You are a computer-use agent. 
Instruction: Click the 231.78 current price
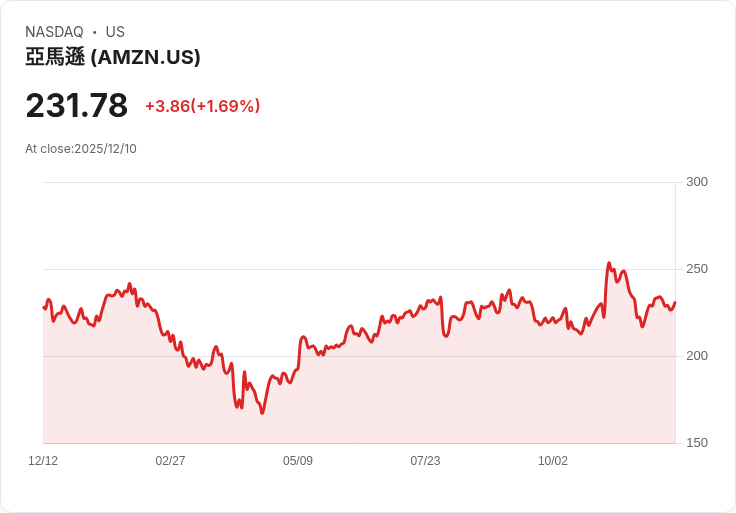pyautogui.click(x=77, y=106)
